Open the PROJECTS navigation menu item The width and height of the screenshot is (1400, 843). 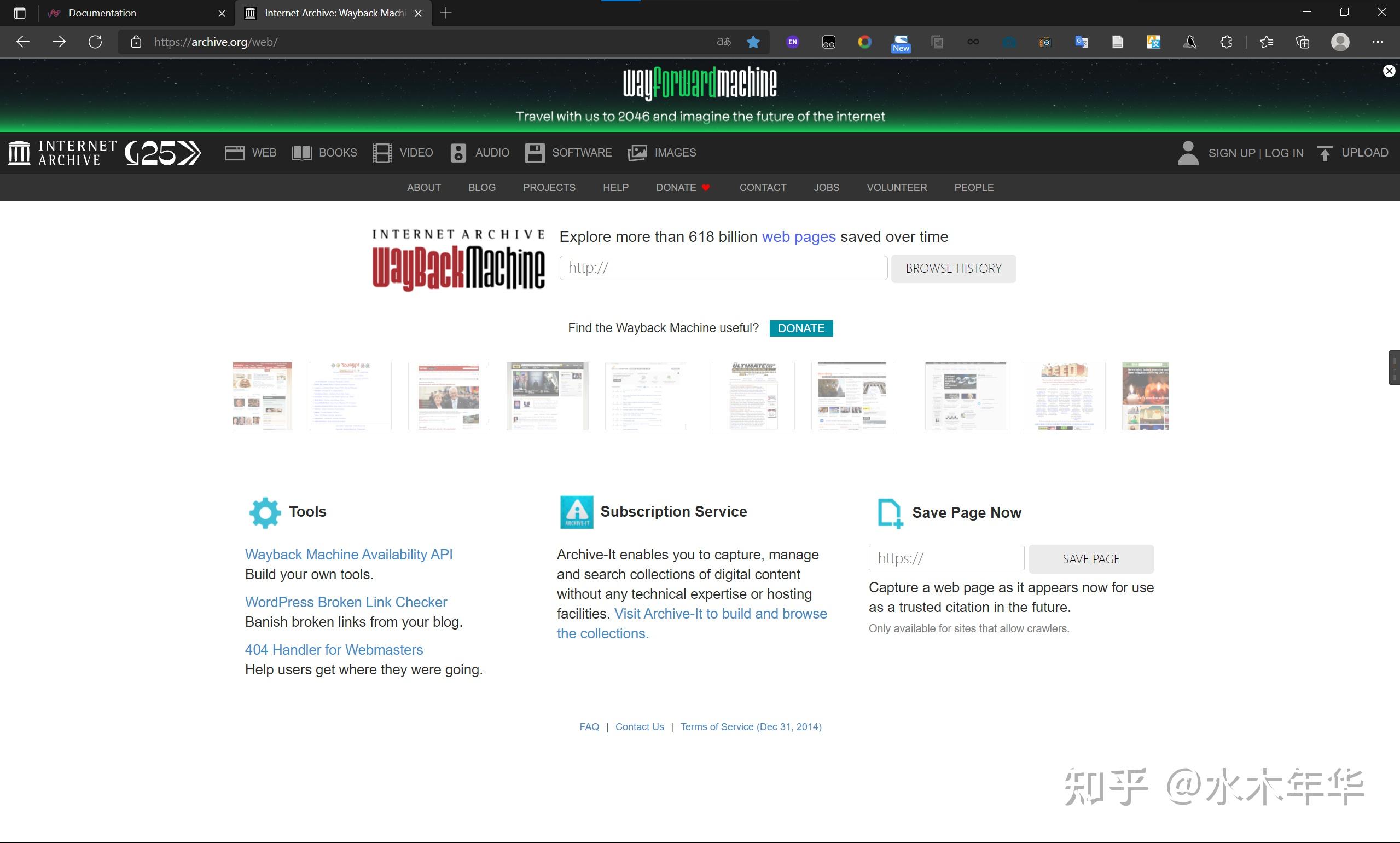click(x=548, y=187)
